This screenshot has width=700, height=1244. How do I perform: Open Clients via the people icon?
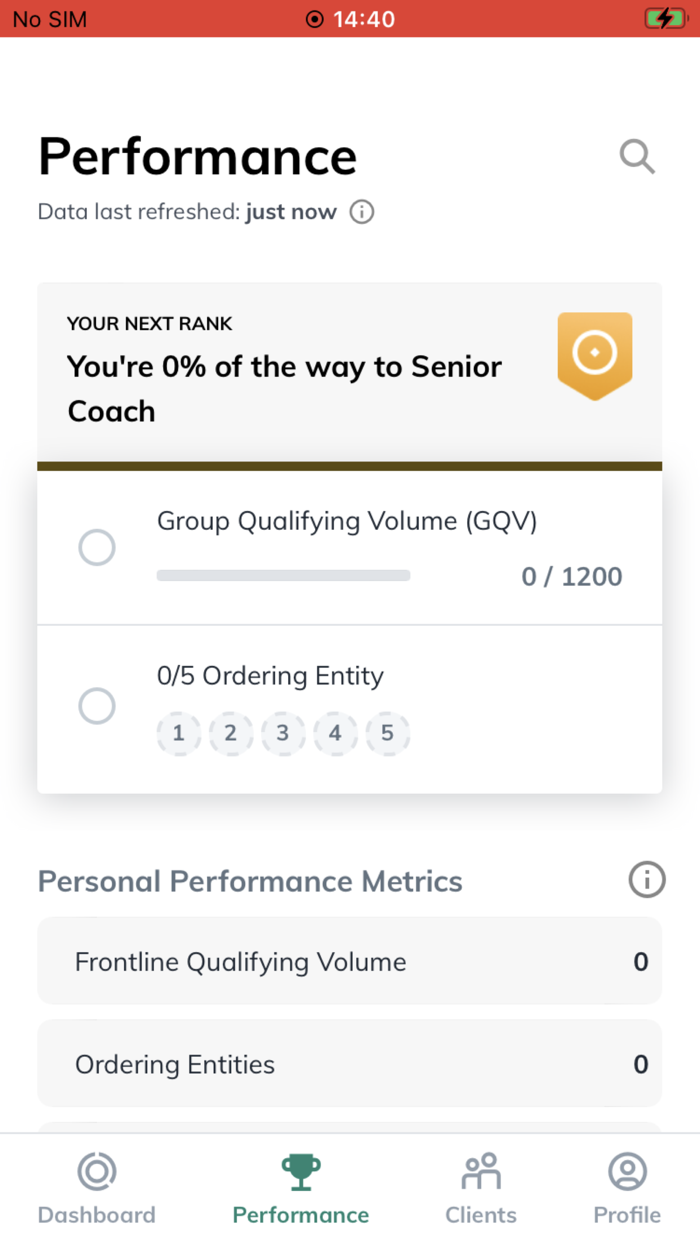(480, 1168)
